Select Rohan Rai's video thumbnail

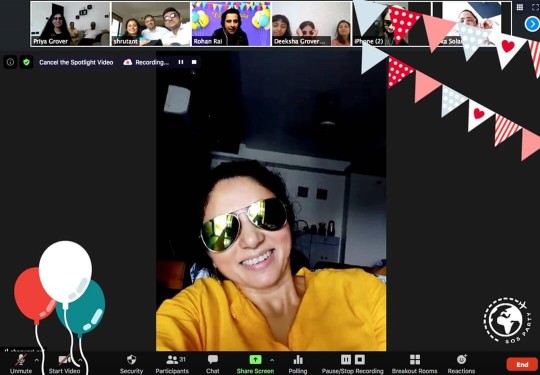(x=231, y=24)
